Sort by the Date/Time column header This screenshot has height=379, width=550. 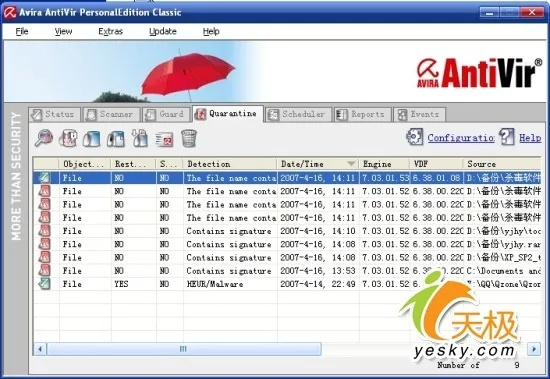click(318, 164)
